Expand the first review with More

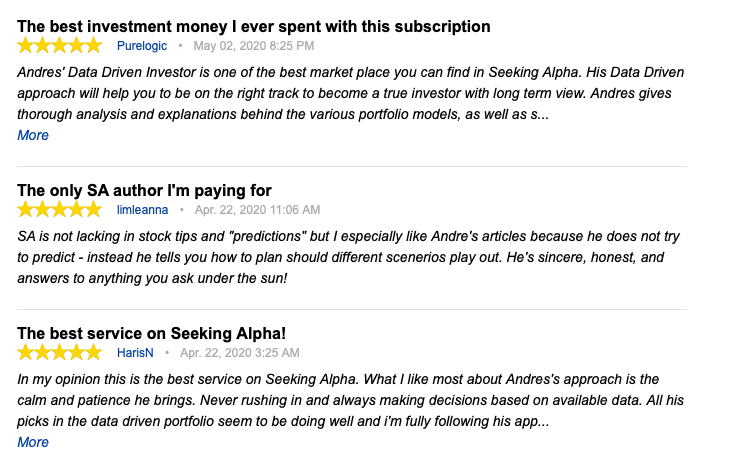(x=33, y=135)
